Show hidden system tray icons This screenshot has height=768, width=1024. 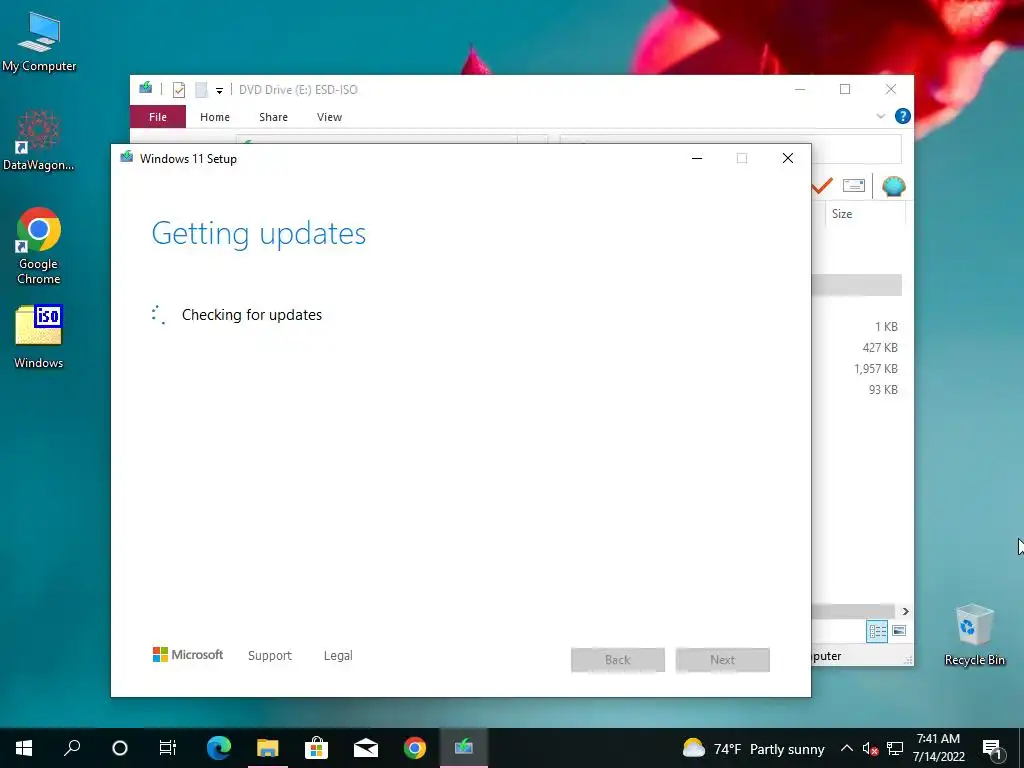click(x=846, y=748)
